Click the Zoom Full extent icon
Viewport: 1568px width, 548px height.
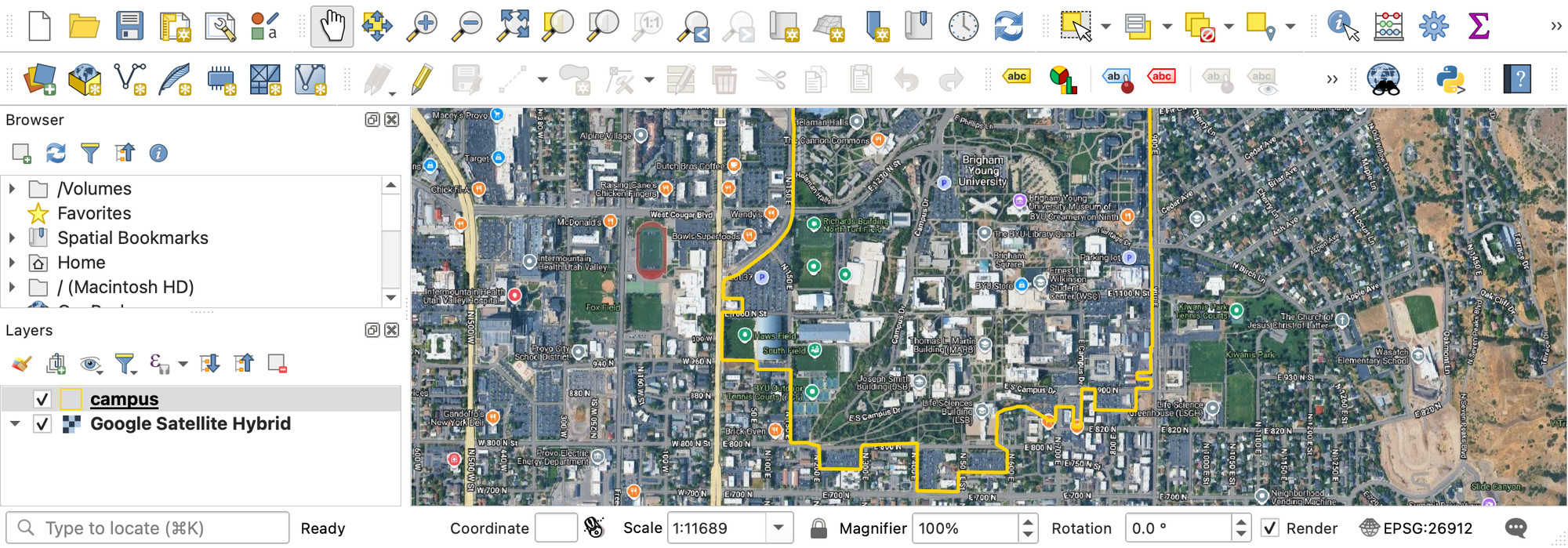click(513, 26)
